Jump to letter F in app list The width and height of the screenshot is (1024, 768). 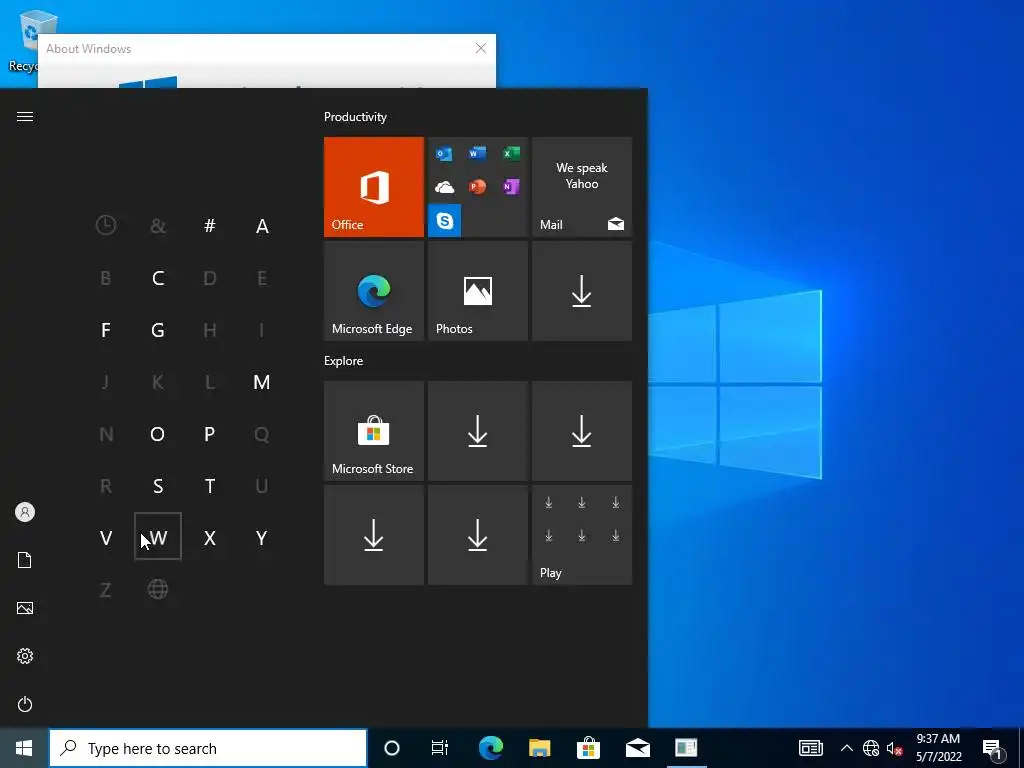pos(106,330)
